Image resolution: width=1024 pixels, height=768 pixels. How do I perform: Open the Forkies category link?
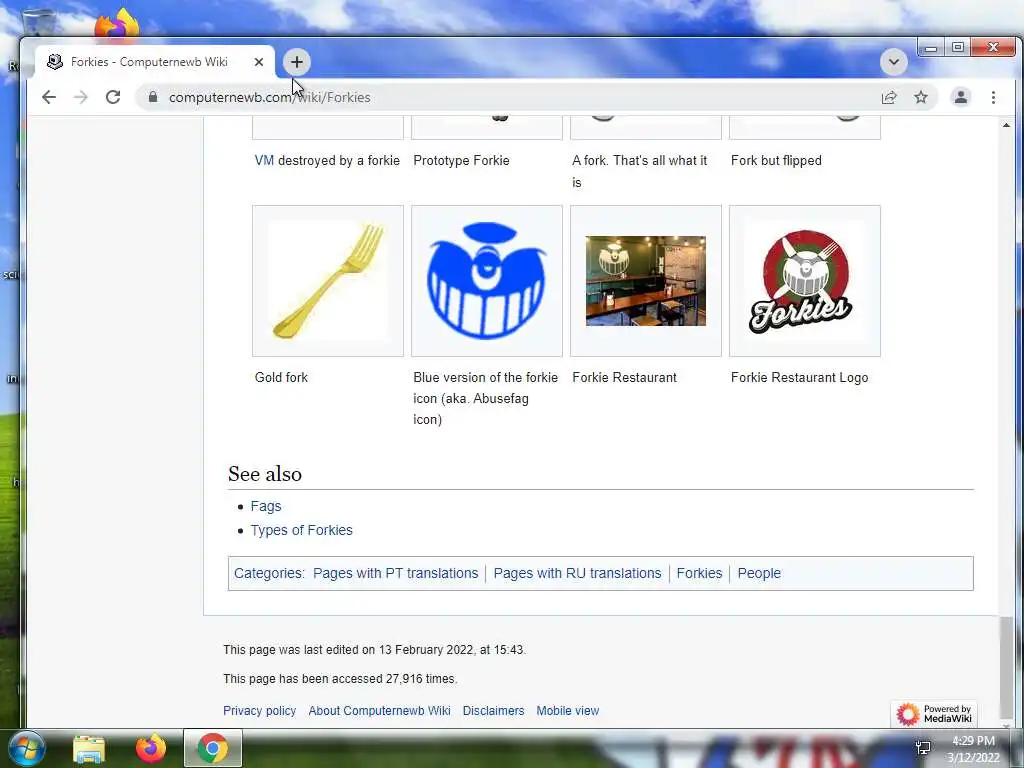[x=699, y=573]
